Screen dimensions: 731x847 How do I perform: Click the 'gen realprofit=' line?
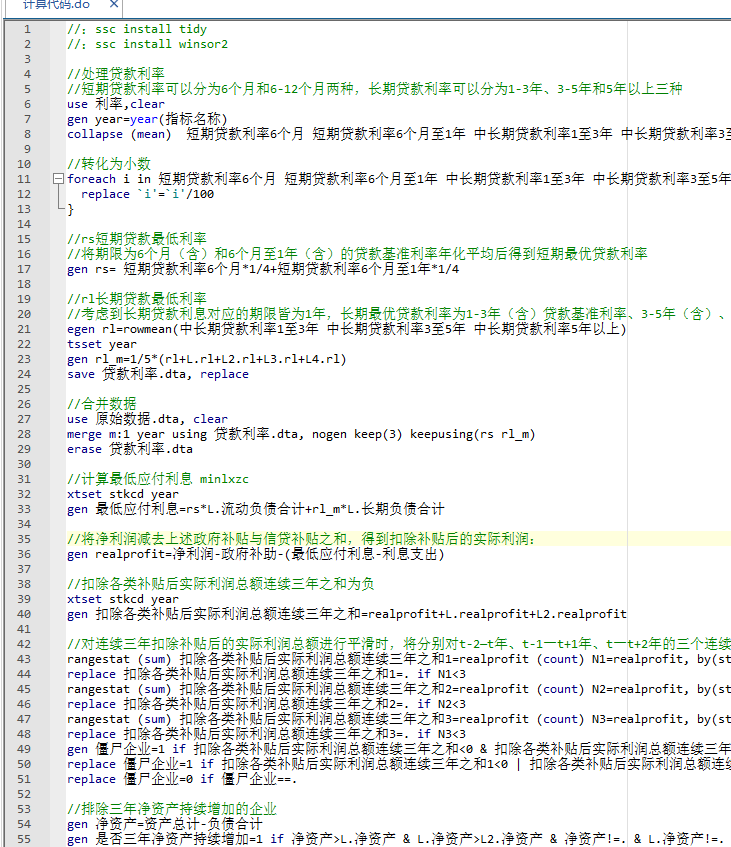tap(256, 554)
